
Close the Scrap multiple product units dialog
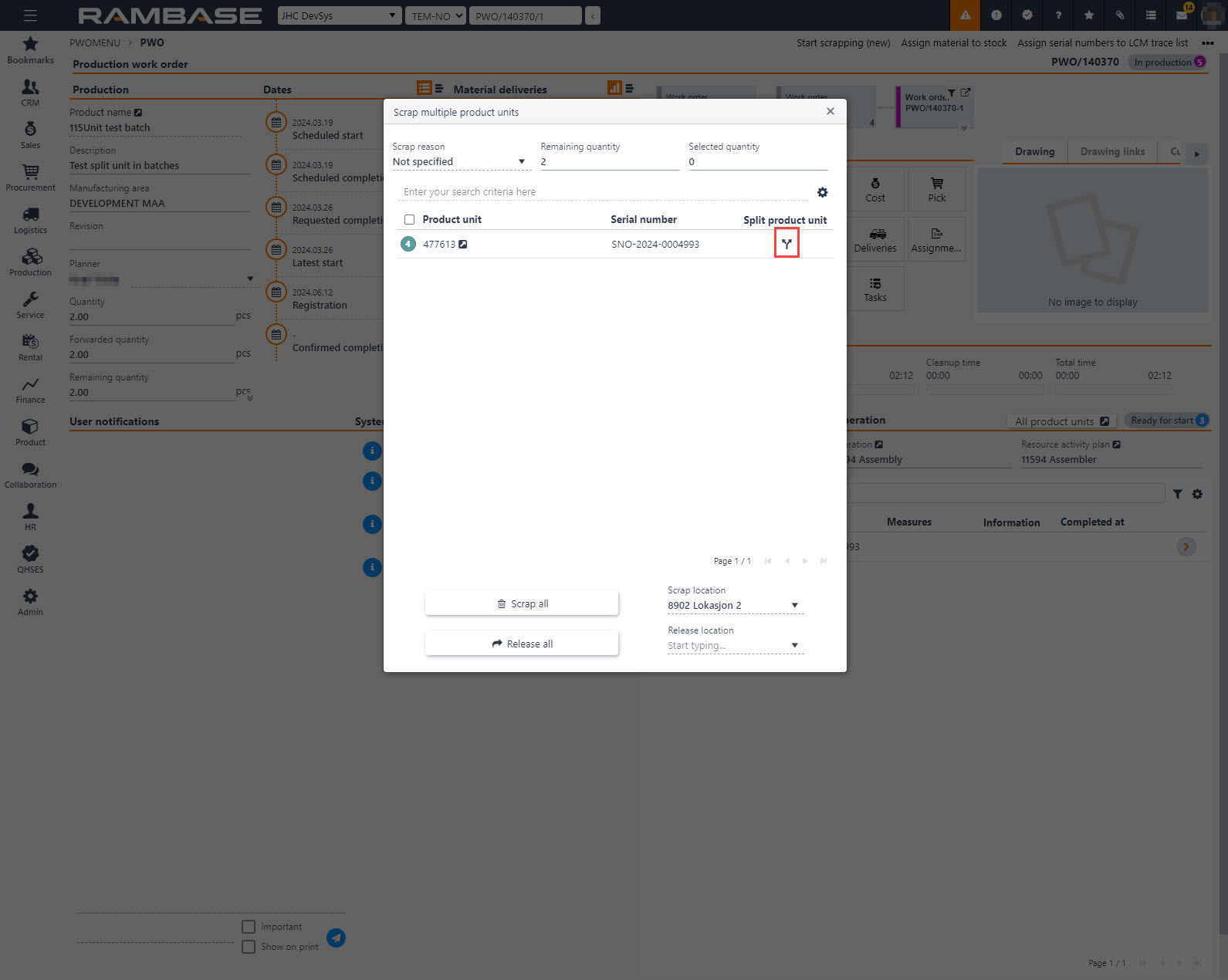coord(831,111)
